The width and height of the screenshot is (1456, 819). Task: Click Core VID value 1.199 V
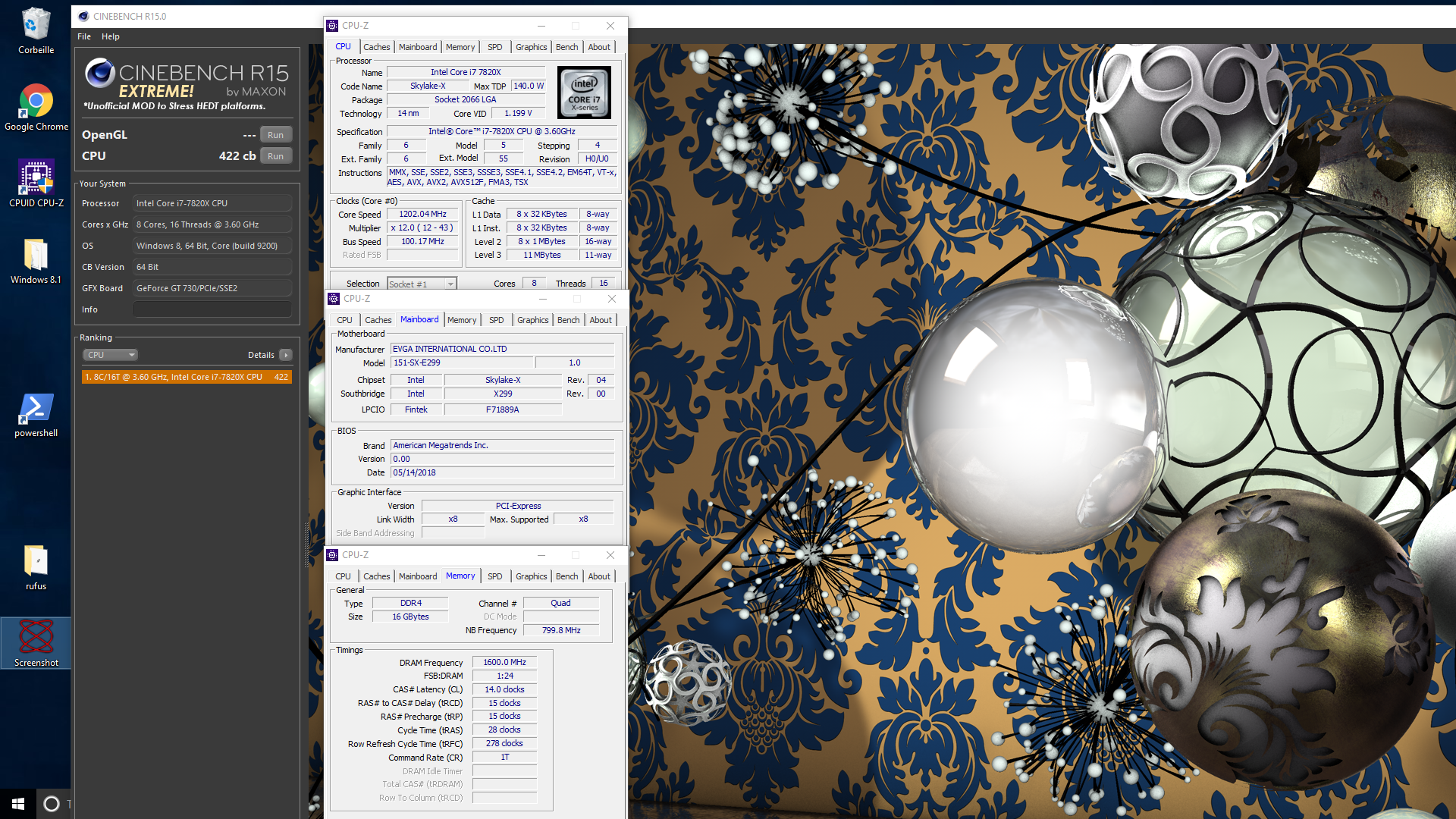point(518,114)
